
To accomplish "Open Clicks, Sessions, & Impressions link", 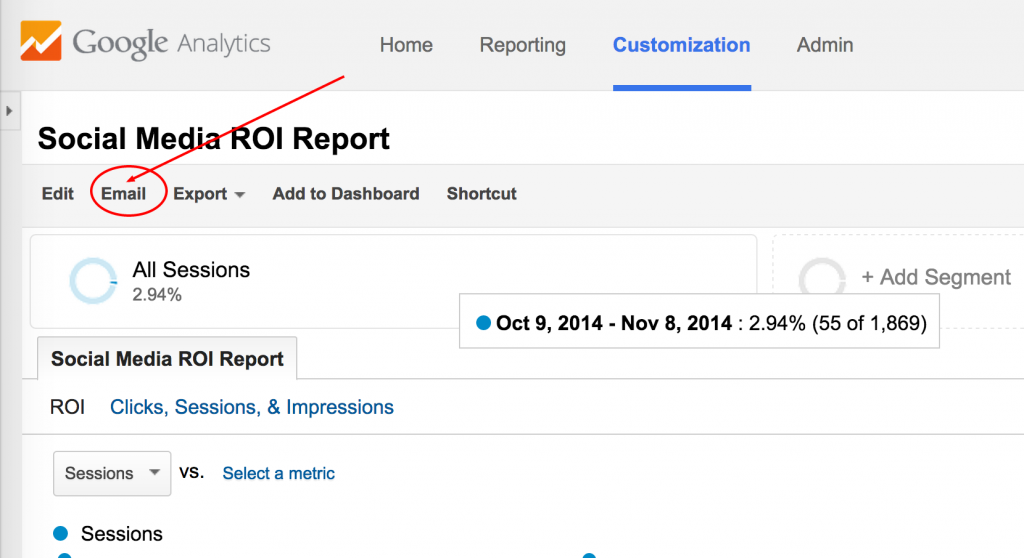I will [x=251, y=407].
